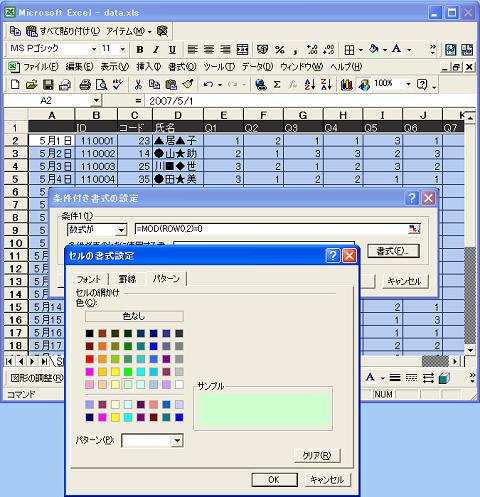Toggle Bold formatting button

click(140, 50)
